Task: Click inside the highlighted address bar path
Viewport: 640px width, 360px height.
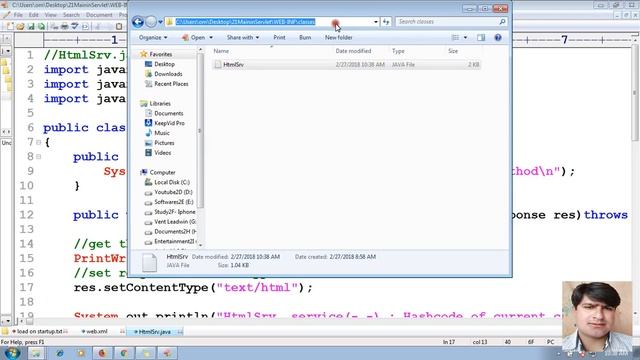Action: point(245,22)
